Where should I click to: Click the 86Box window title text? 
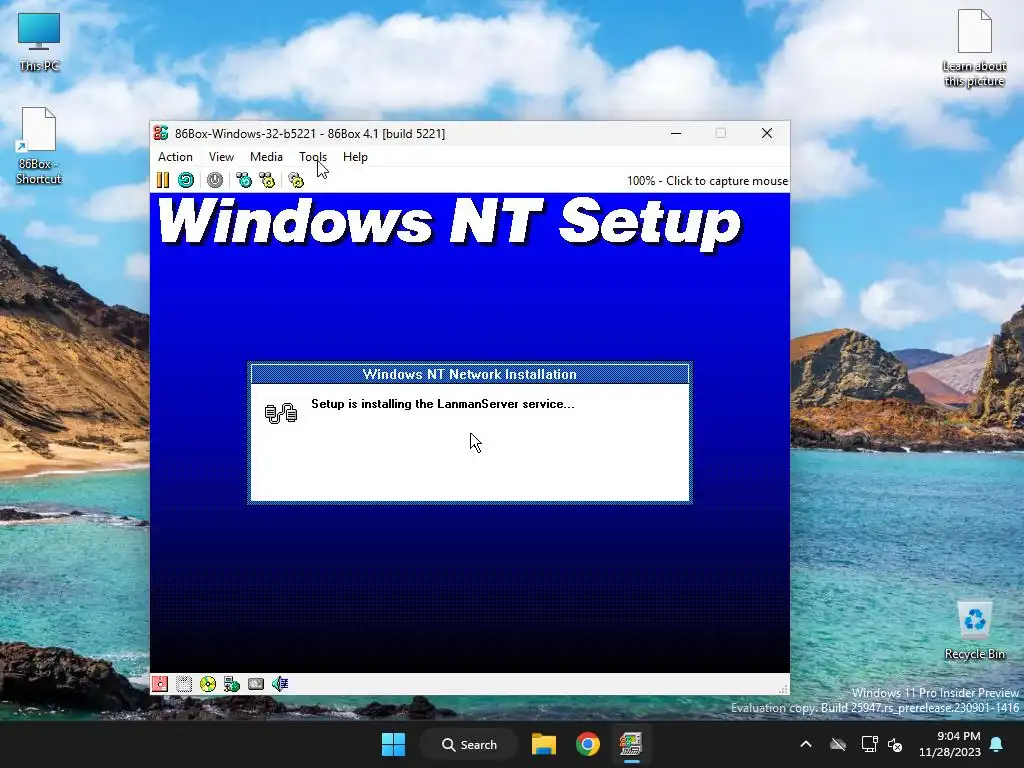pos(310,133)
